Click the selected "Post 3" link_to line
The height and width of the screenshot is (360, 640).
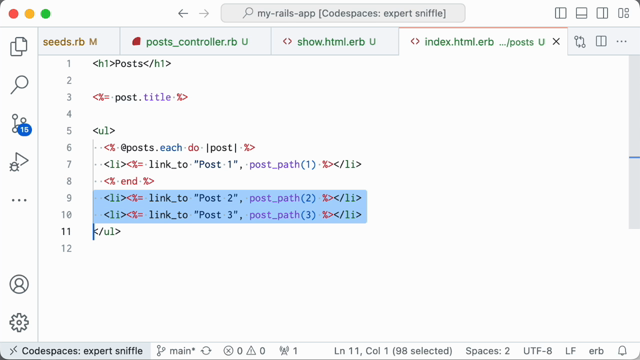click(233, 215)
